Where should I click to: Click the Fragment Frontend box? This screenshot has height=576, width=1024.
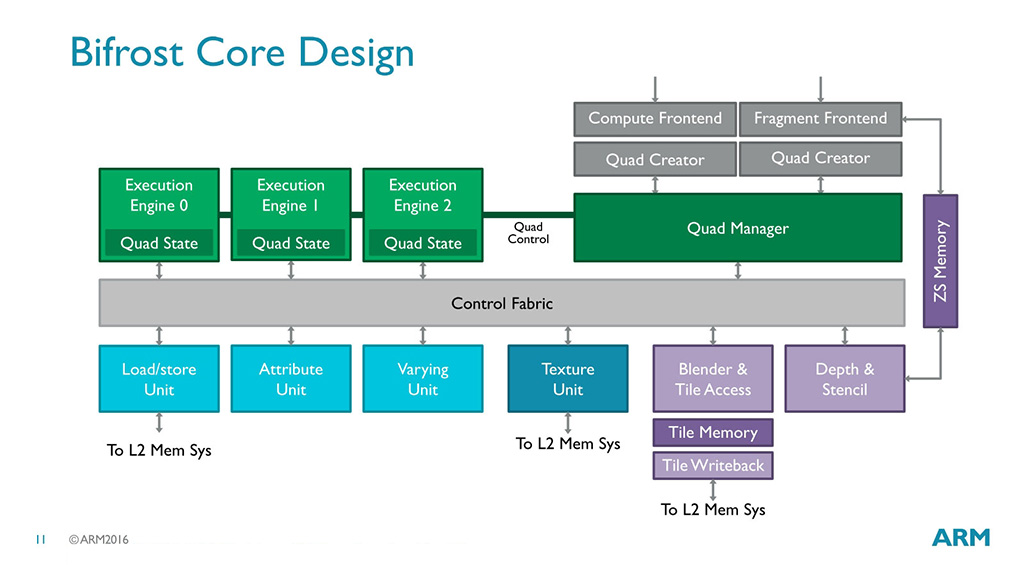(x=820, y=119)
